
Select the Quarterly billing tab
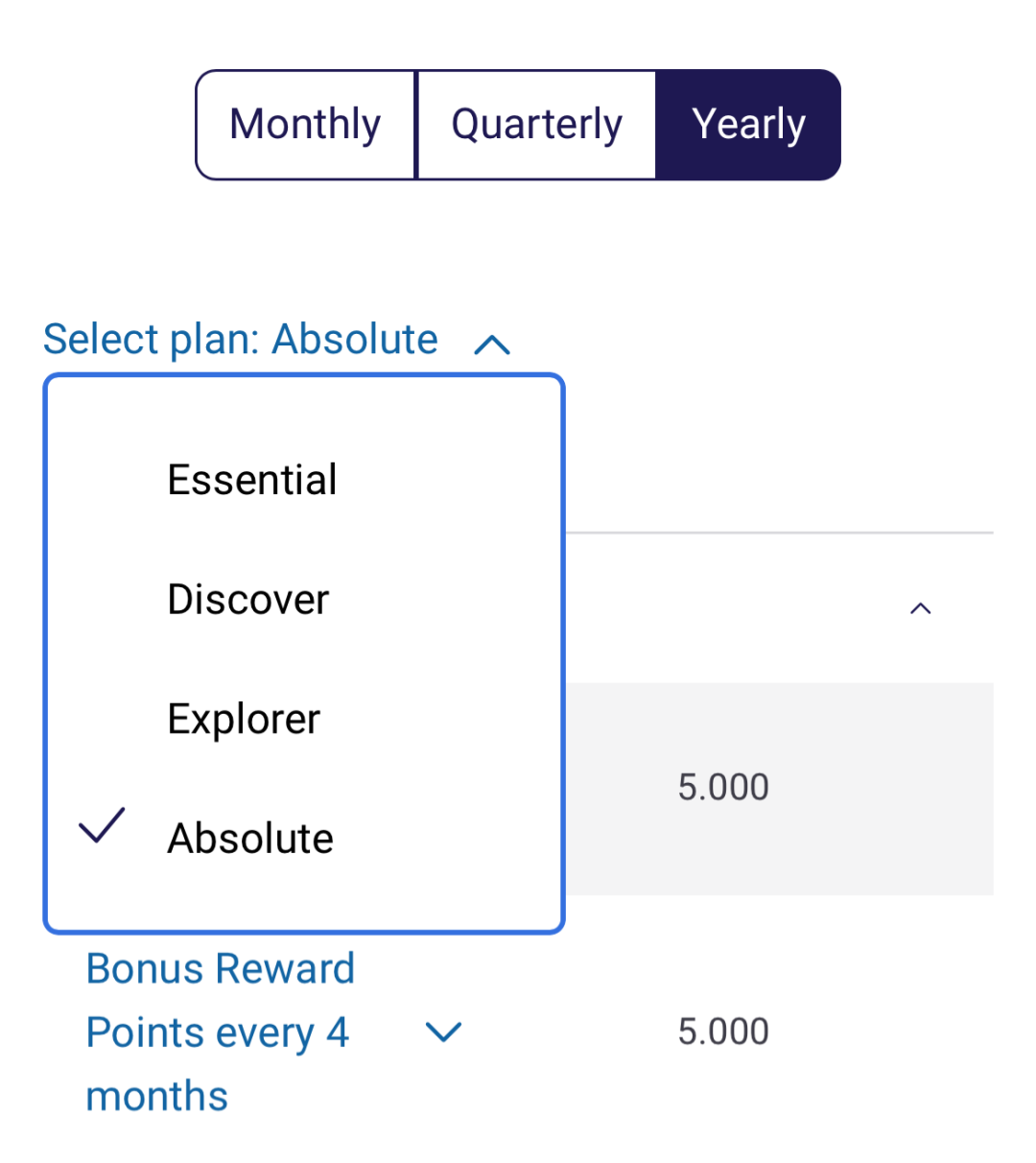(536, 125)
